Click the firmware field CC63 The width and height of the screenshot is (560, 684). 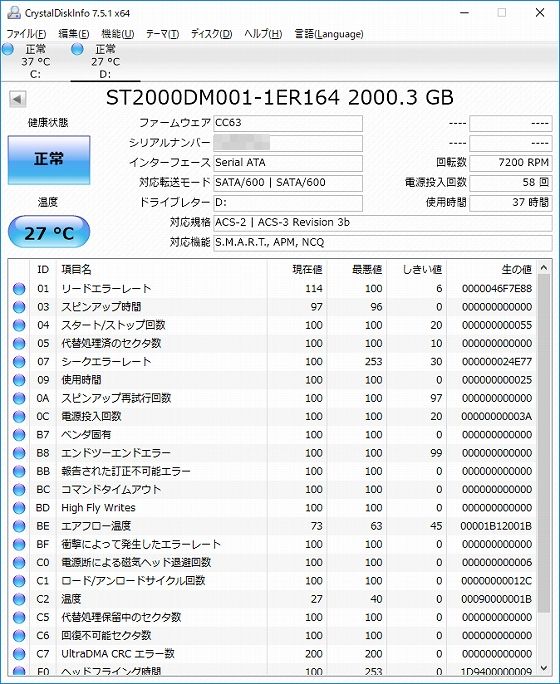tap(288, 123)
